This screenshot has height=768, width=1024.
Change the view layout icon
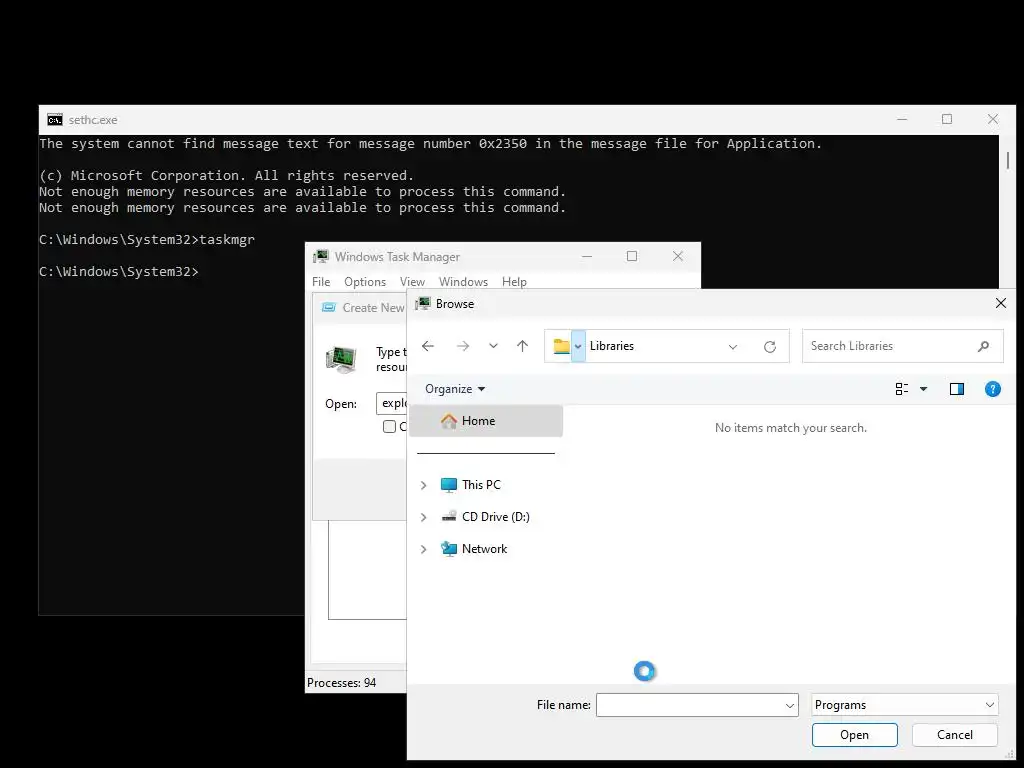pyautogui.click(x=902, y=389)
